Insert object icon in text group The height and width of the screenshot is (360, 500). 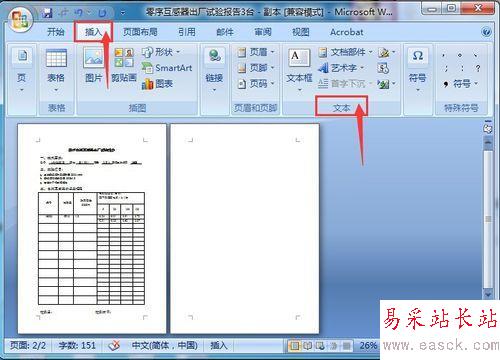pos(387,84)
